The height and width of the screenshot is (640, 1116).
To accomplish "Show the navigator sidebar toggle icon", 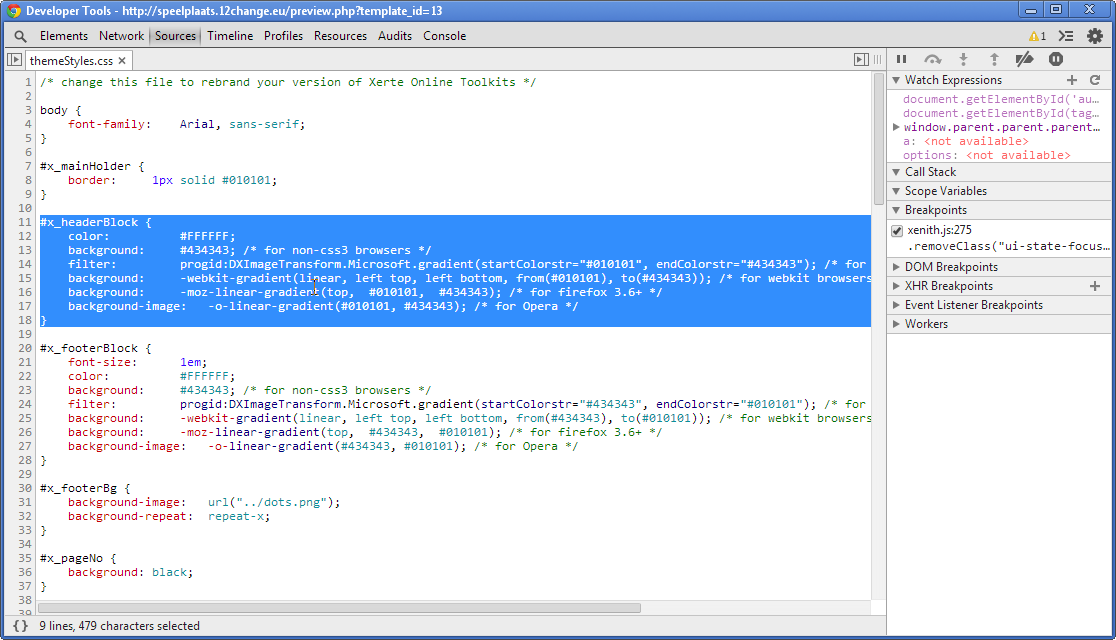I will (x=14, y=60).
